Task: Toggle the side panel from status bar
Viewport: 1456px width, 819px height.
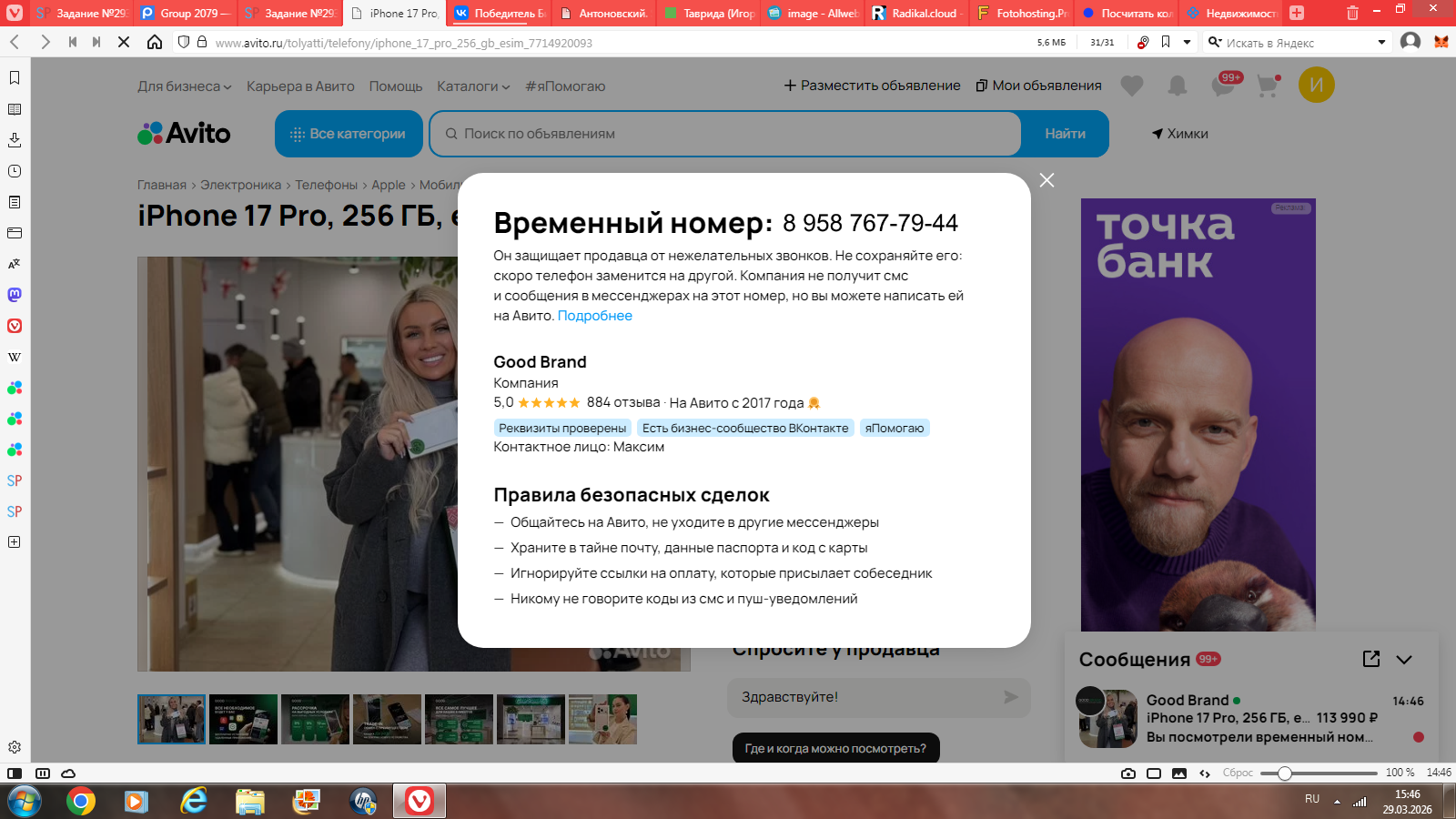Action: pos(15,773)
